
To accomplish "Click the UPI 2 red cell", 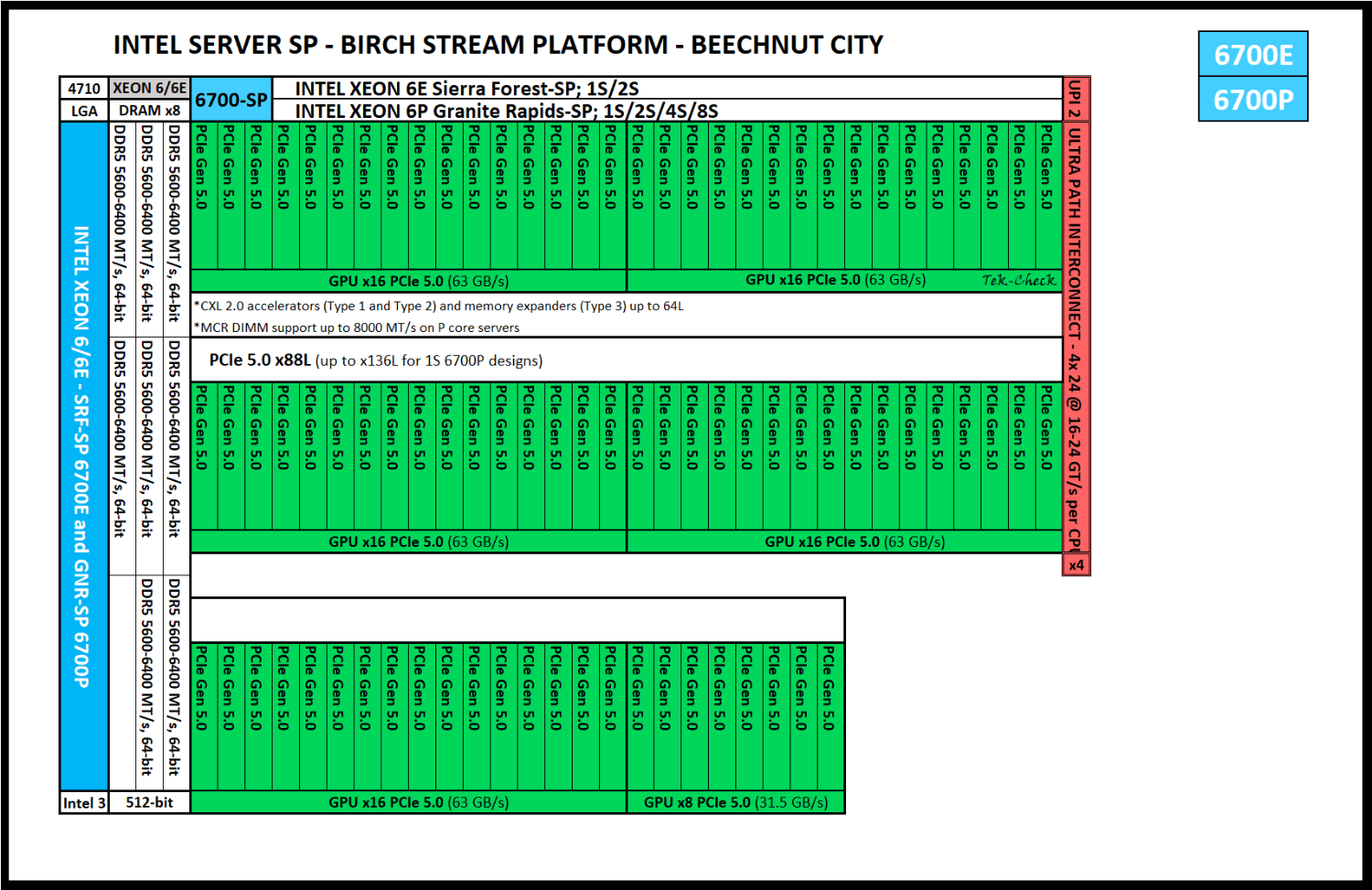I will tap(1076, 99).
